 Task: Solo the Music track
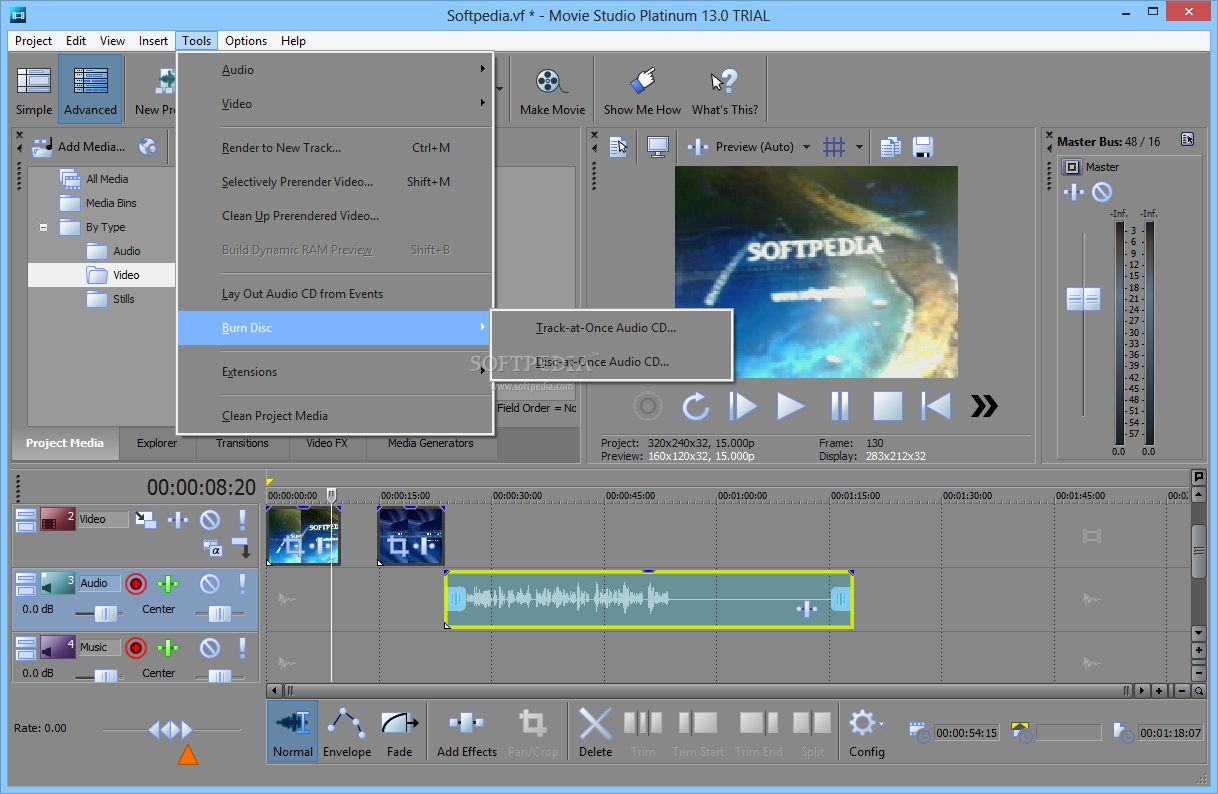point(242,648)
